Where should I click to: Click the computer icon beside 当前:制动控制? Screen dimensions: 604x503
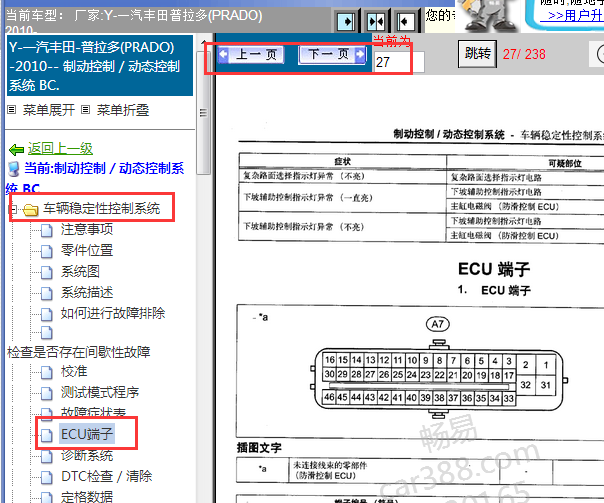point(13,169)
